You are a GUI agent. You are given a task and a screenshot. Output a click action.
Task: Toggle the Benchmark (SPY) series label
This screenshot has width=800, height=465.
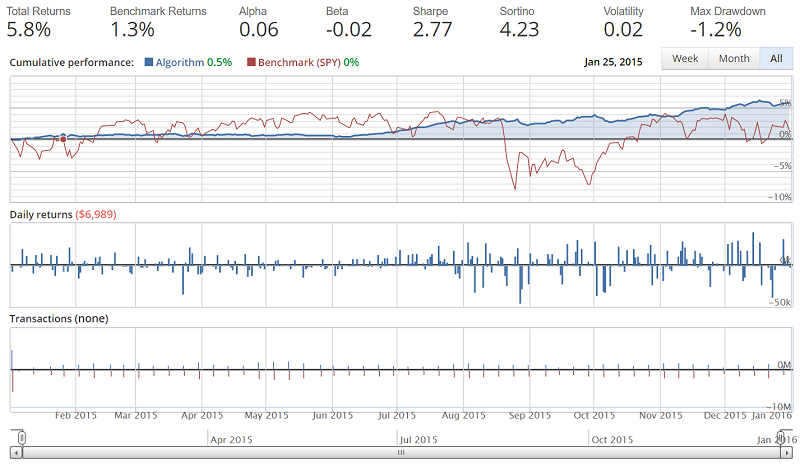pos(299,62)
